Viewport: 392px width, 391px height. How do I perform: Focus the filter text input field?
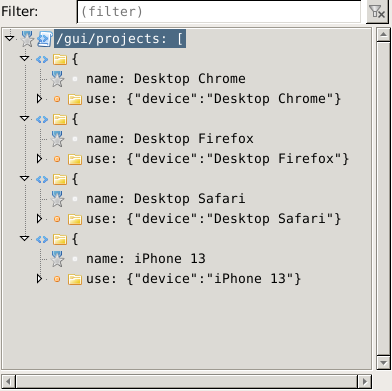219,12
